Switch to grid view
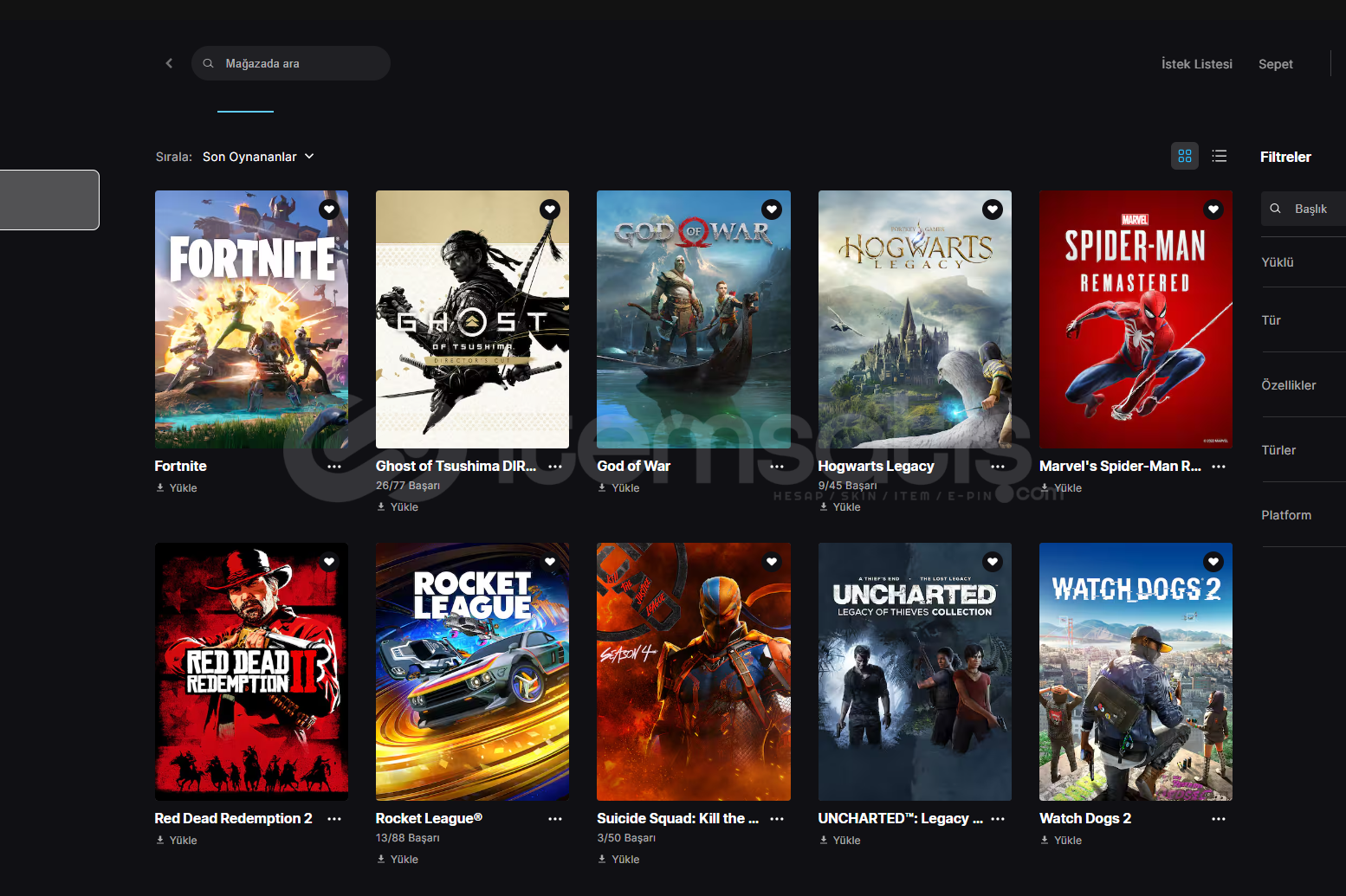The image size is (1346, 896). [1185, 156]
